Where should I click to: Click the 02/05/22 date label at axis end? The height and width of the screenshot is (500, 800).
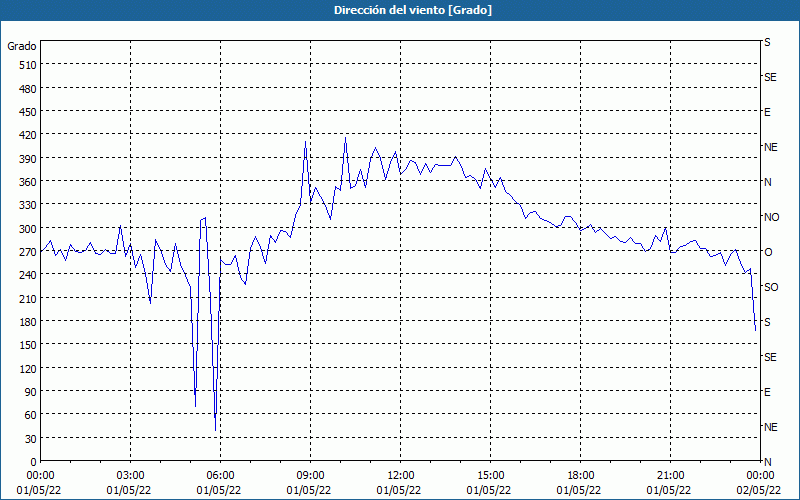[759, 490]
